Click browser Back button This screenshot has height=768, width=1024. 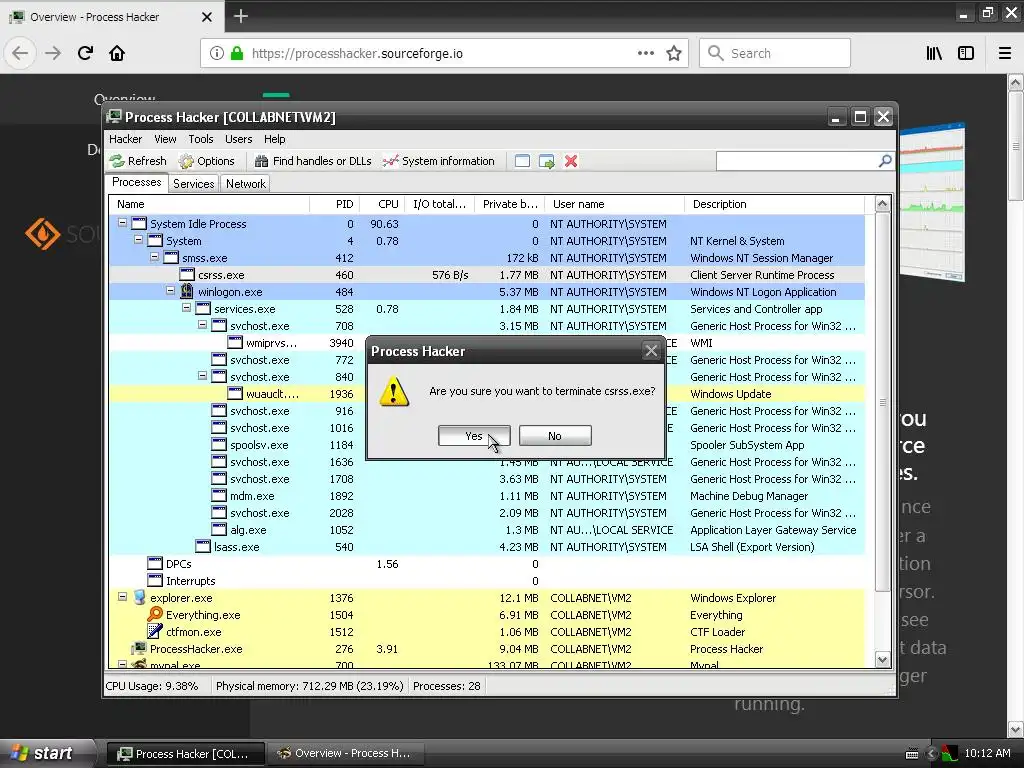coord(20,53)
